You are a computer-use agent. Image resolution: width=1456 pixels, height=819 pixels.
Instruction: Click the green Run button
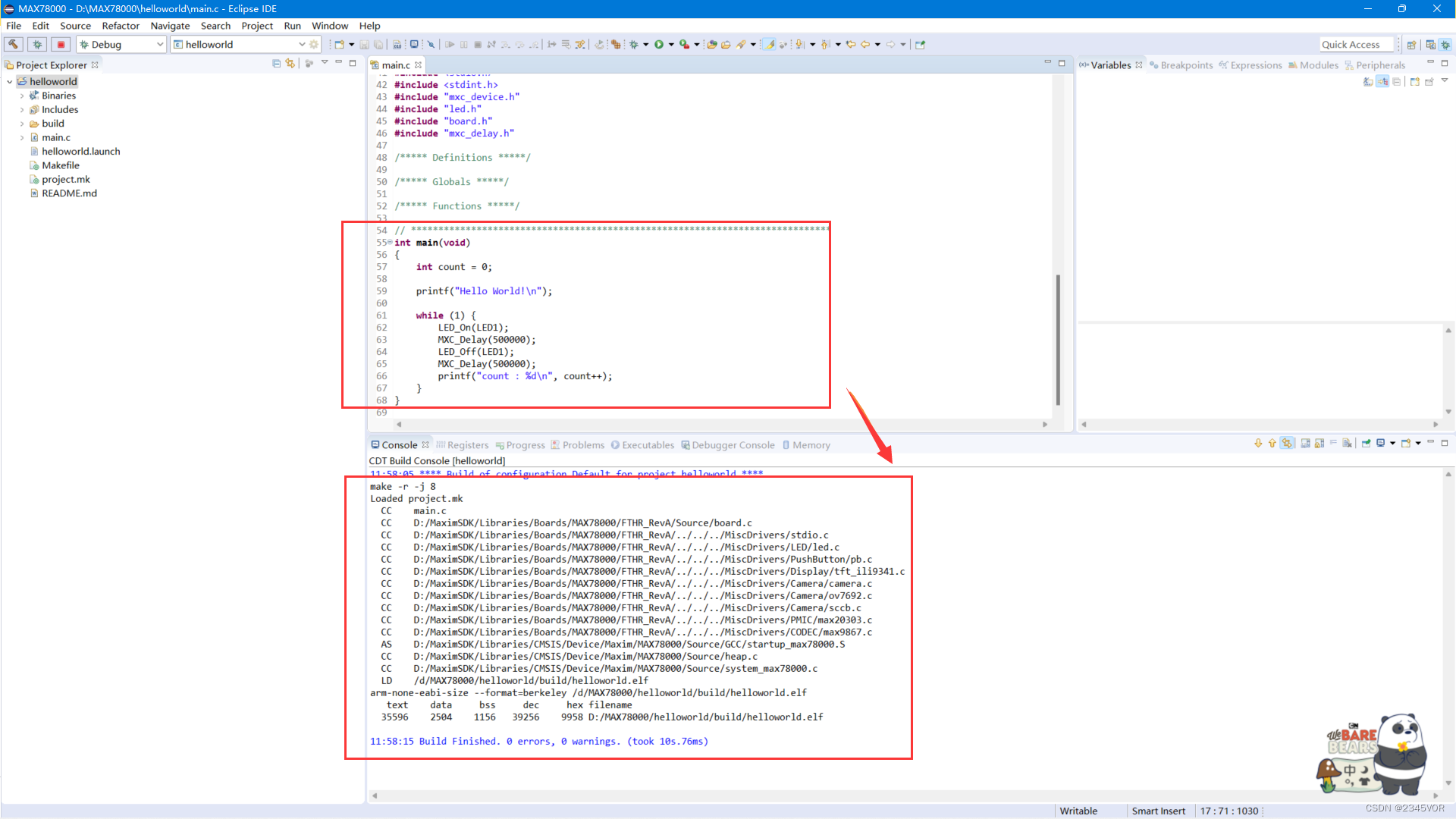(x=659, y=45)
